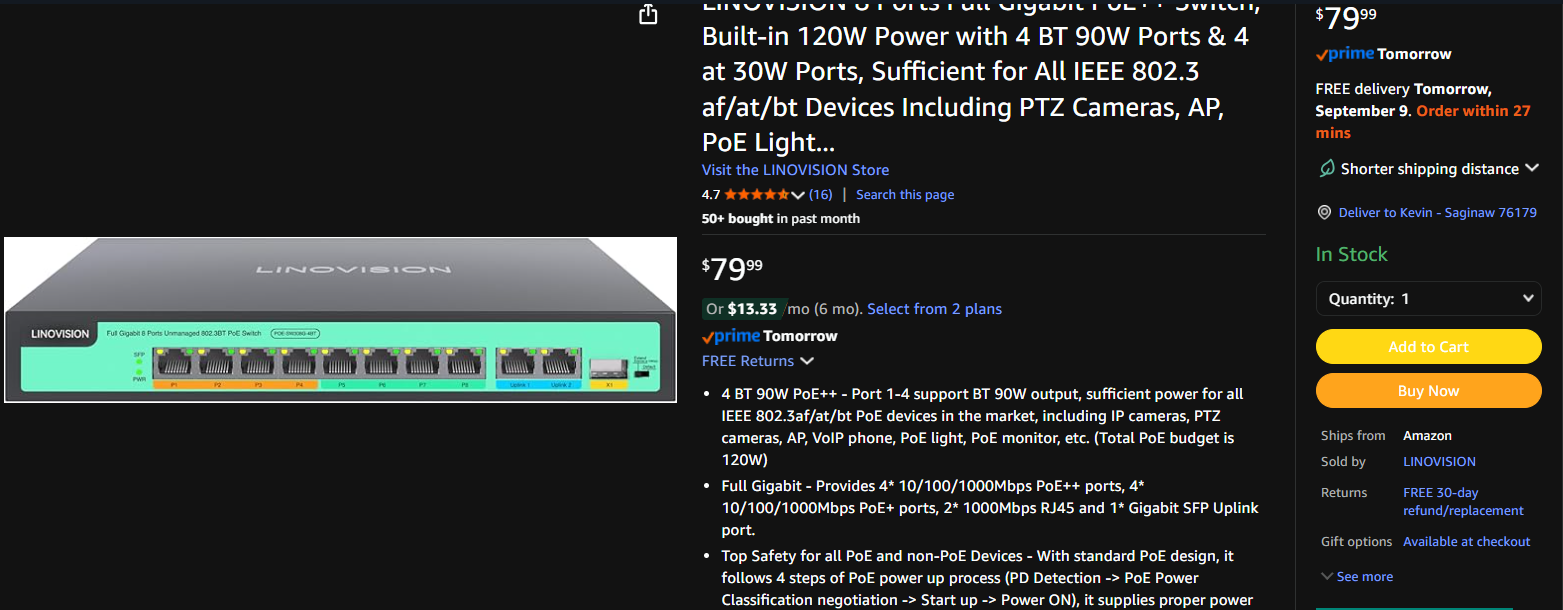Click Select from 2 plans link
Viewport: 1563px width, 610px height.
point(934,309)
